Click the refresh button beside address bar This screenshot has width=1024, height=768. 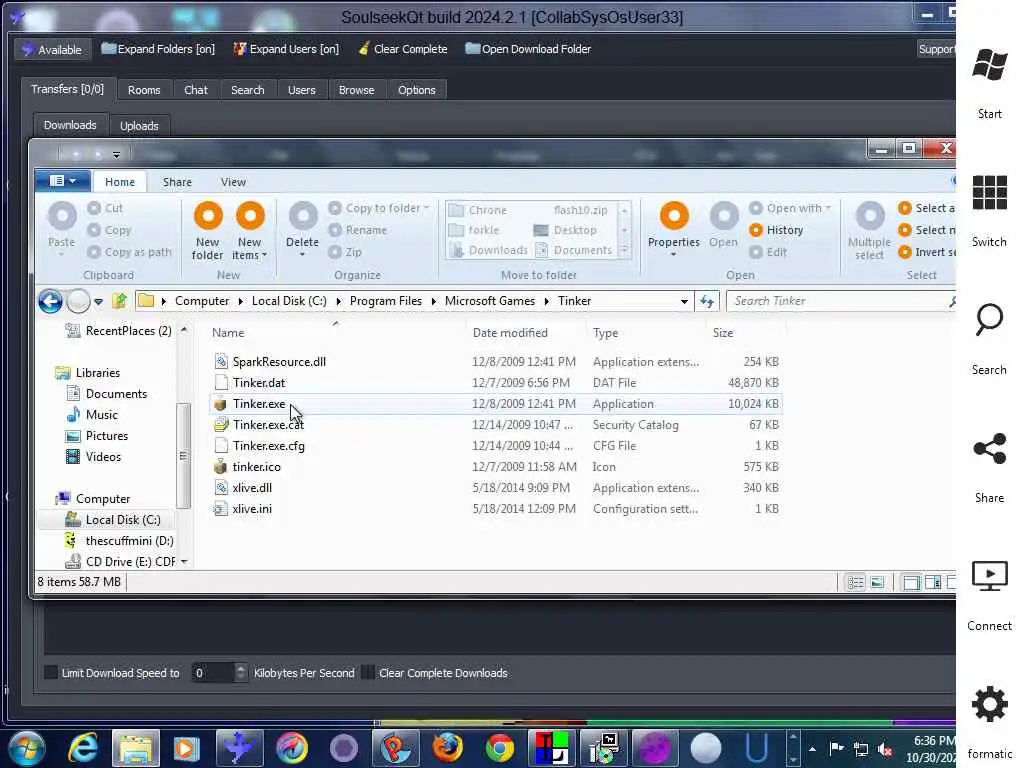(x=707, y=301)
